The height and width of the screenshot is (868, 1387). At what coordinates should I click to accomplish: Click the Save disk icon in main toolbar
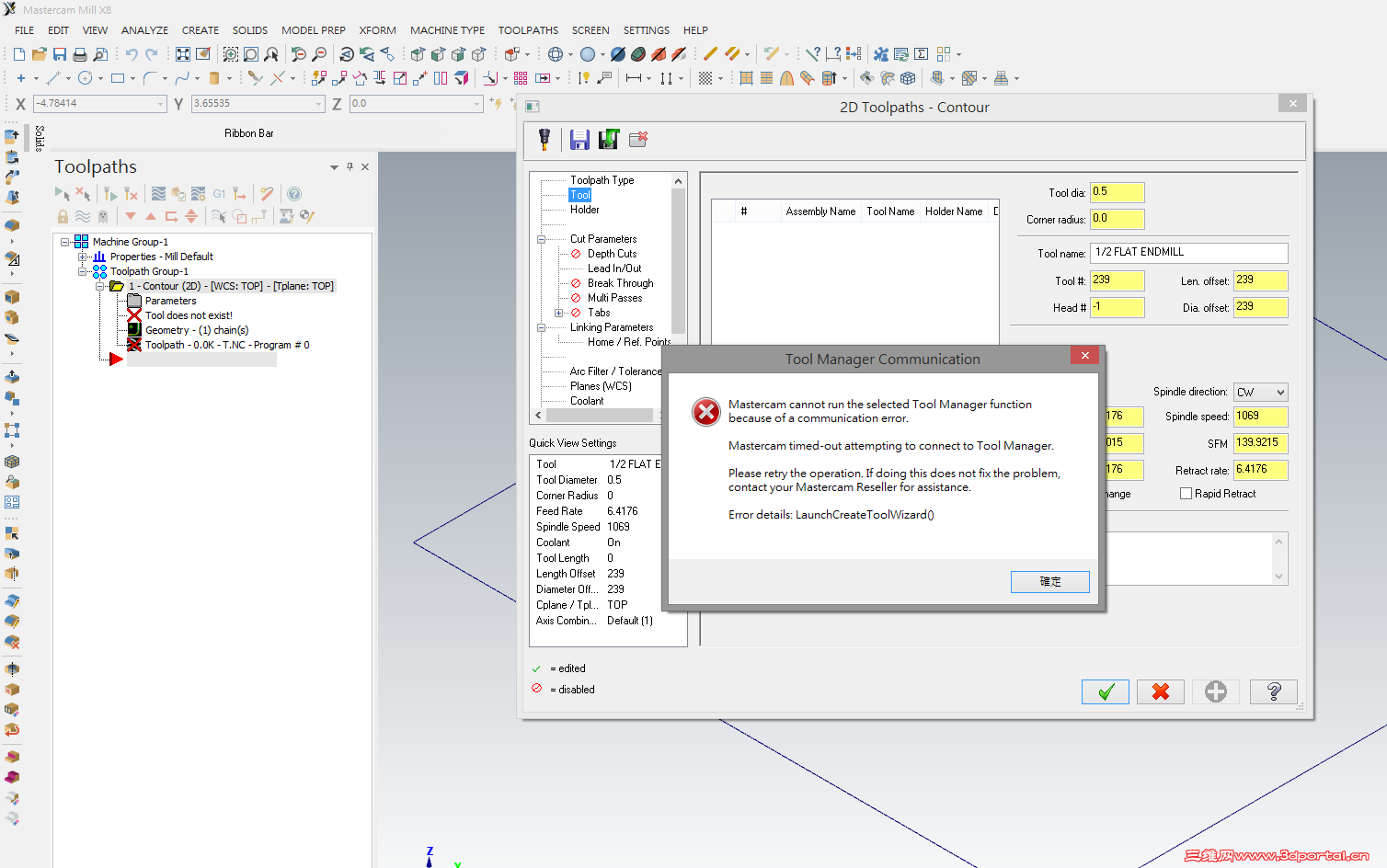tap(60, 54)
